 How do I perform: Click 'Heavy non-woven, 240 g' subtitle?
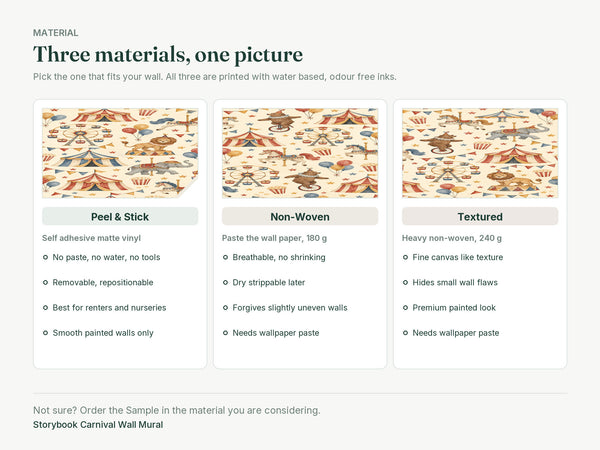pyautogui.click(x=452, y=238)
